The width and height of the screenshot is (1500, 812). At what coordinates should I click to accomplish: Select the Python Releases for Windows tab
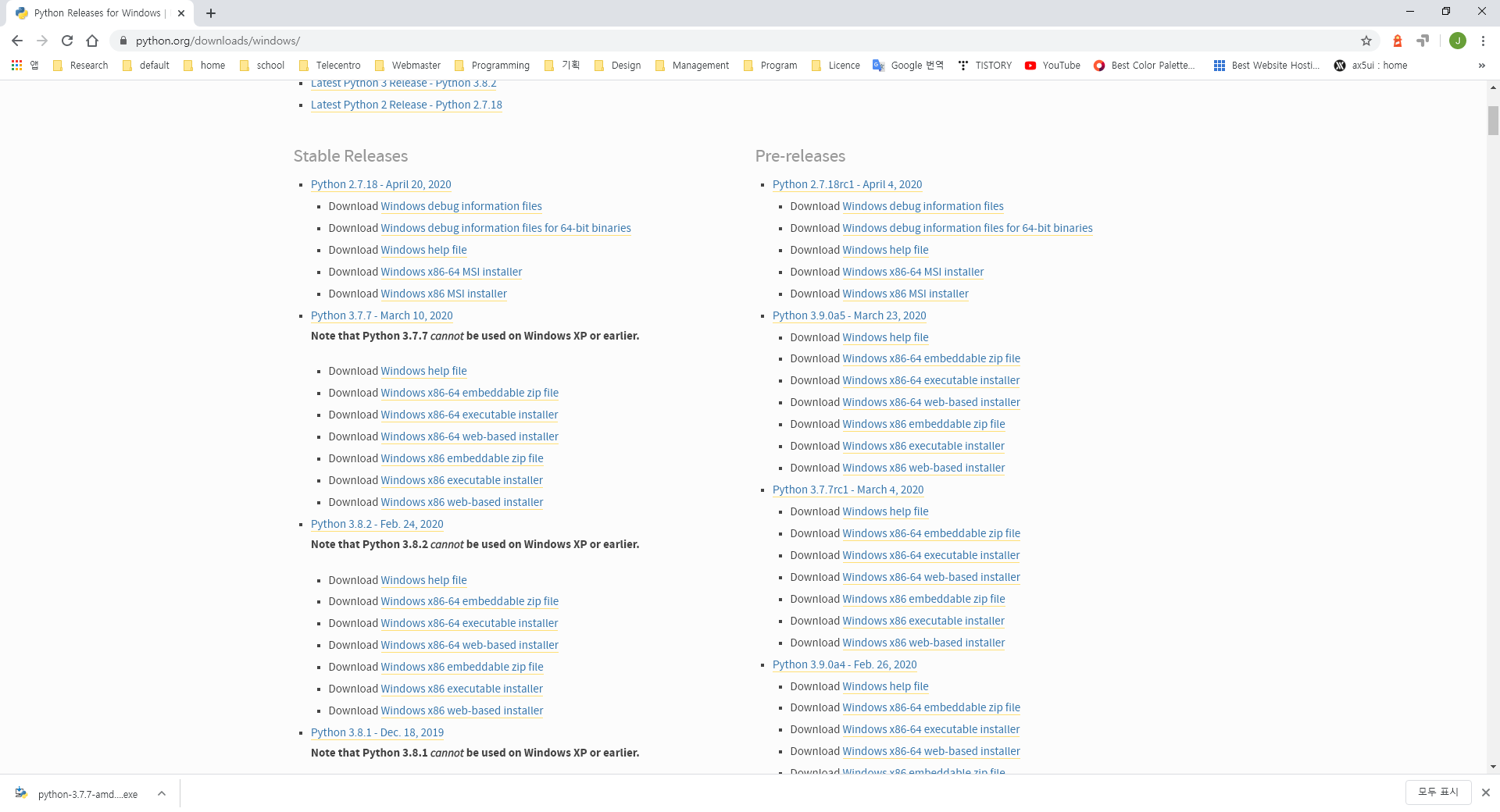coord(100,13)
